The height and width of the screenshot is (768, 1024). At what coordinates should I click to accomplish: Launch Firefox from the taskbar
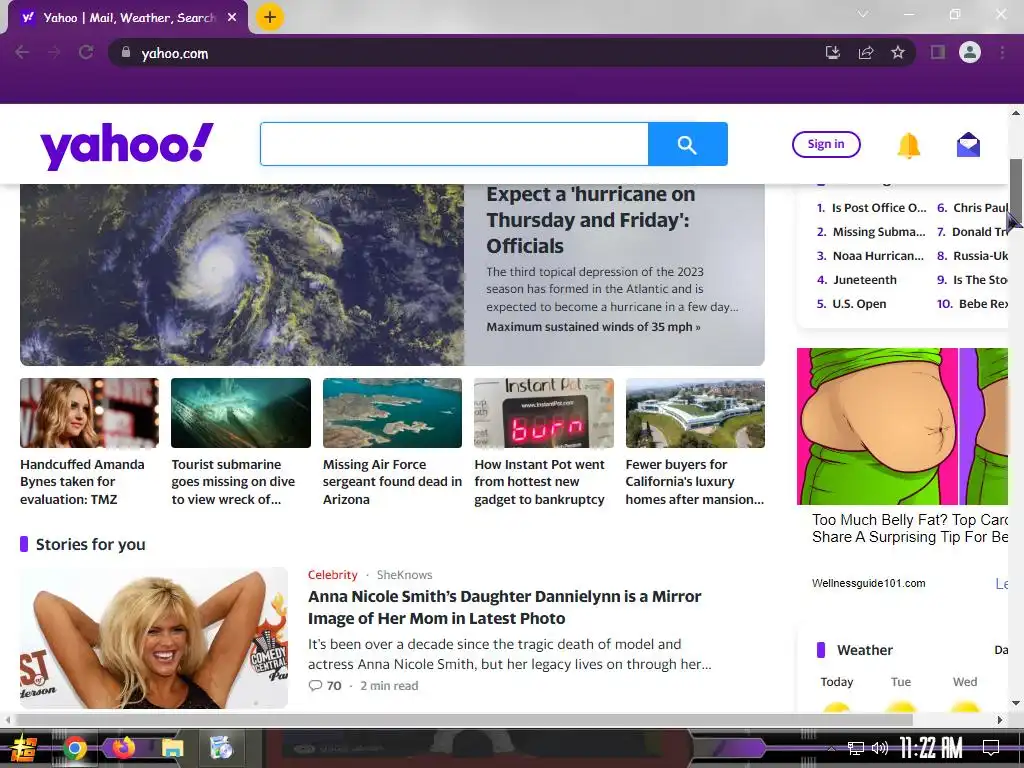(x=123, y=747)
